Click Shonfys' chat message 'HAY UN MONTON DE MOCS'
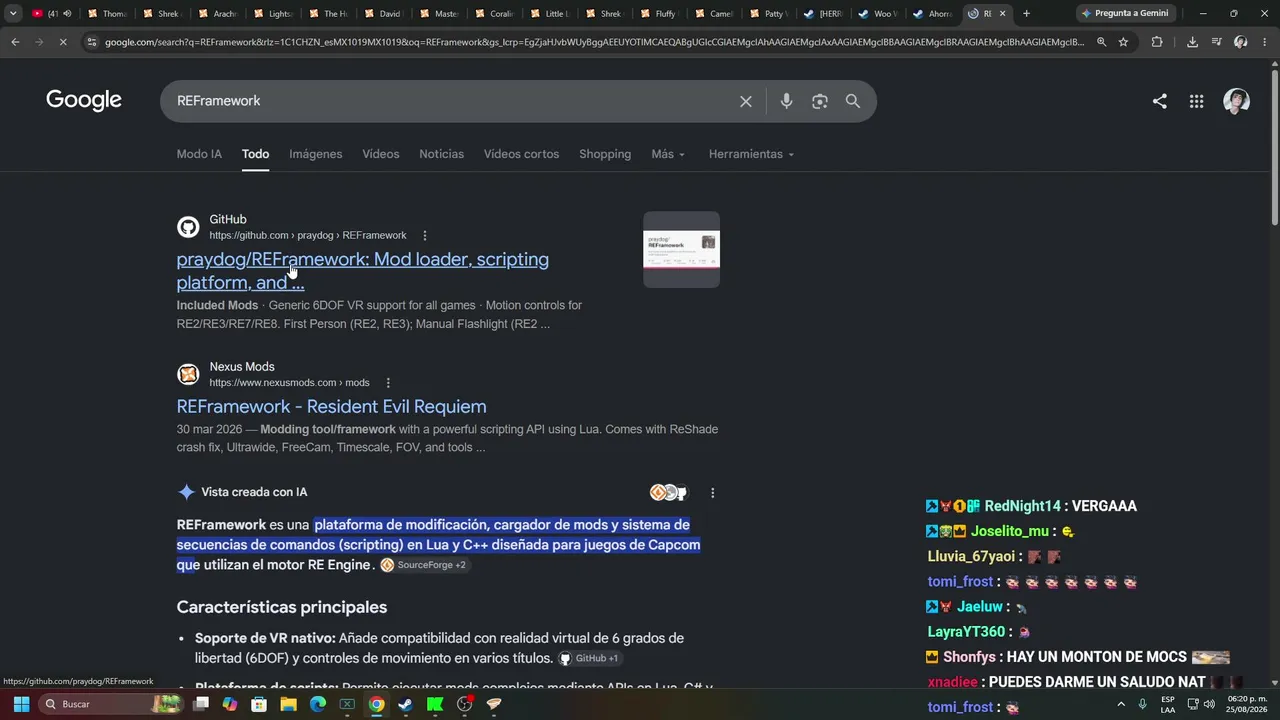 [1077, 657]
